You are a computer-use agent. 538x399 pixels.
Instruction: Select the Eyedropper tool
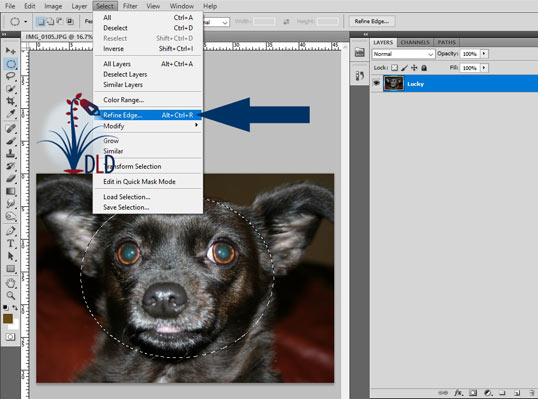[x=11, y=113]
